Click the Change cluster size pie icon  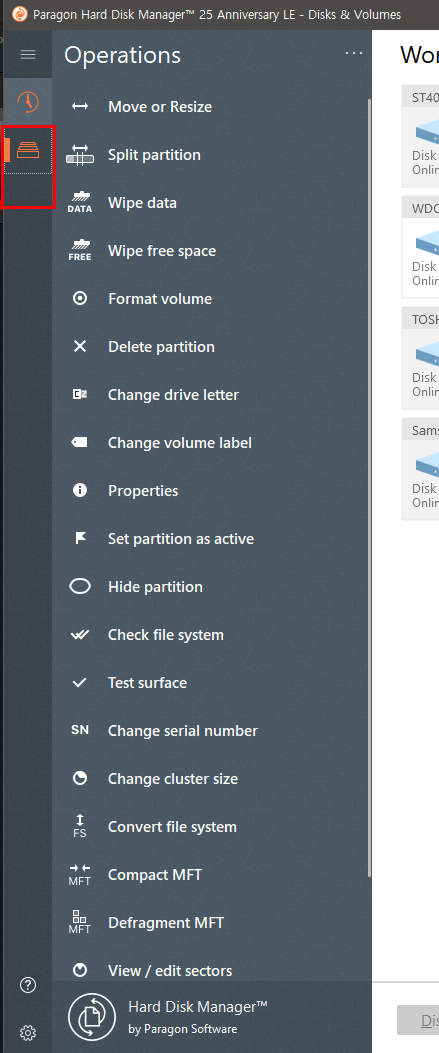coord(80,778)
